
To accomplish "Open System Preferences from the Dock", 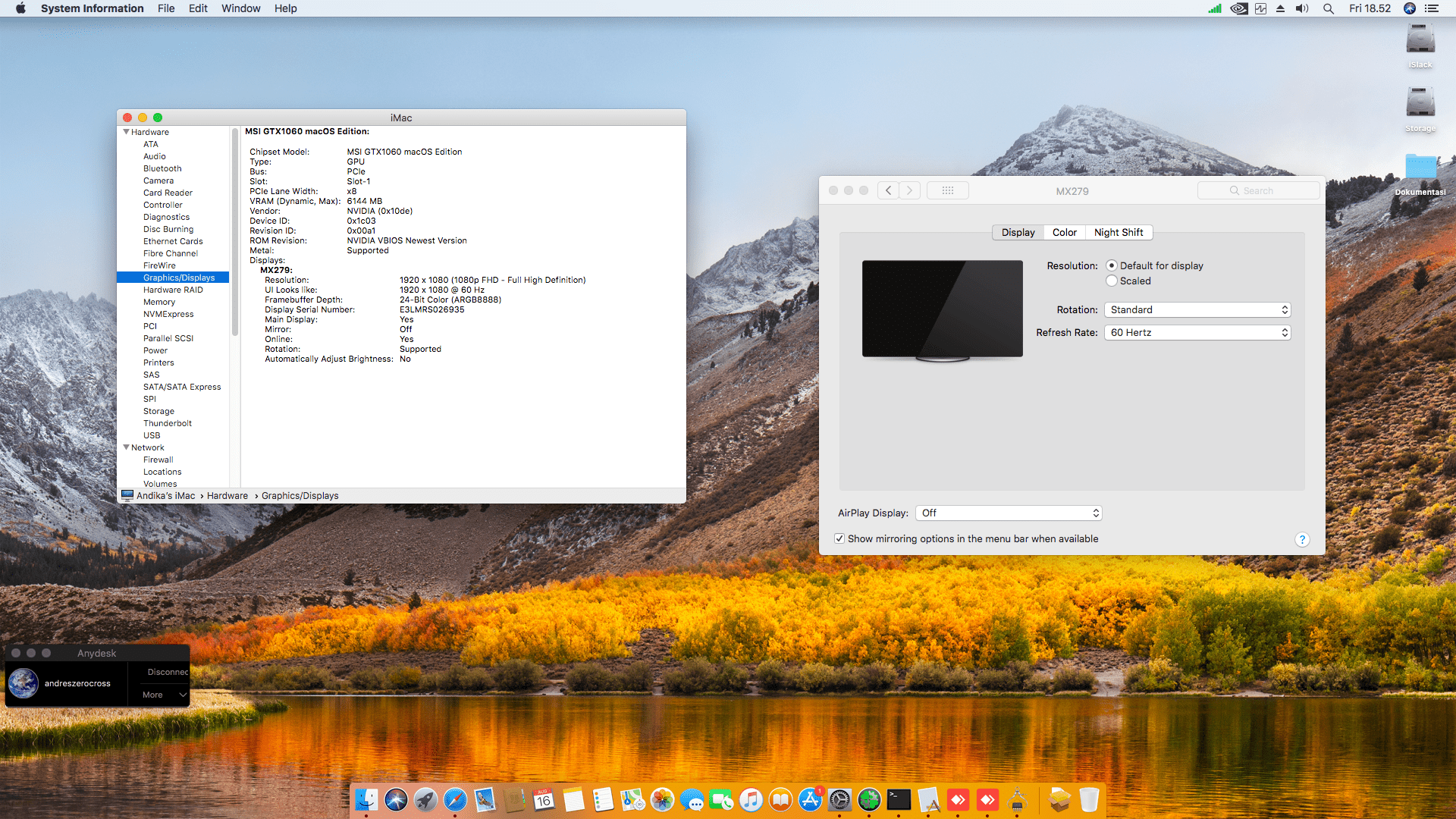I will coord(839,799).
